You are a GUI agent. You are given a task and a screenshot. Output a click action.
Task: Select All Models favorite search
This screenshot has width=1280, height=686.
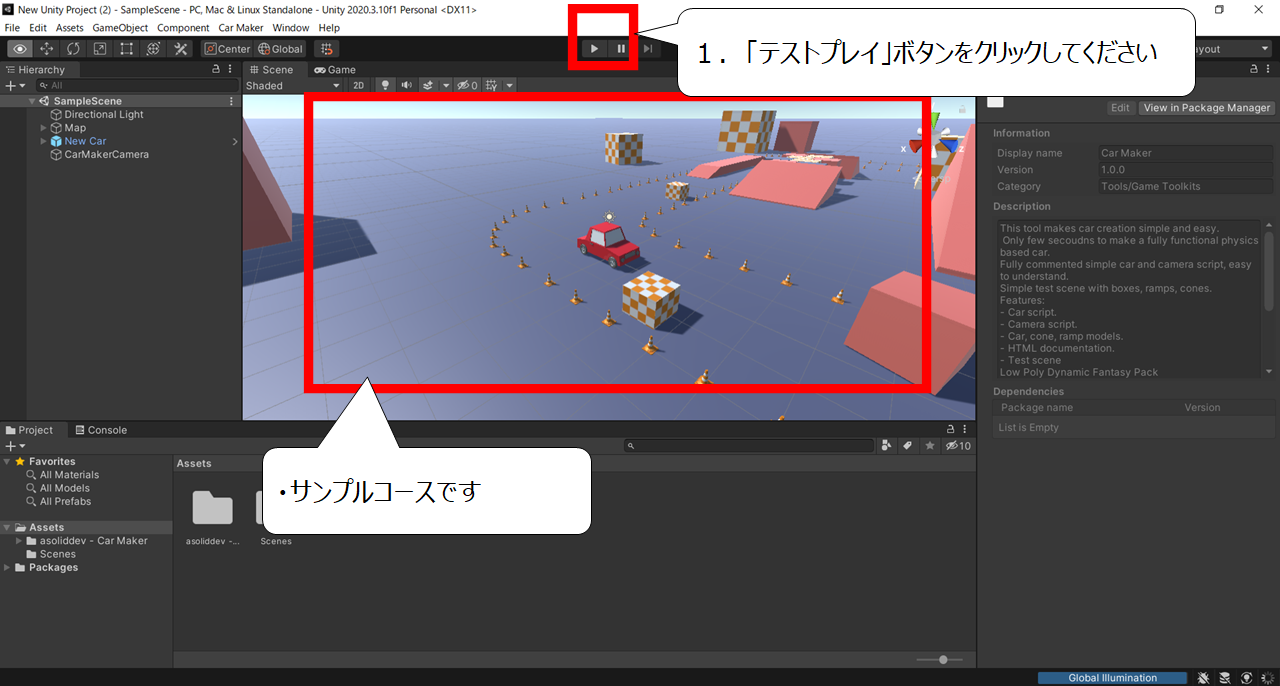(65, 488)
